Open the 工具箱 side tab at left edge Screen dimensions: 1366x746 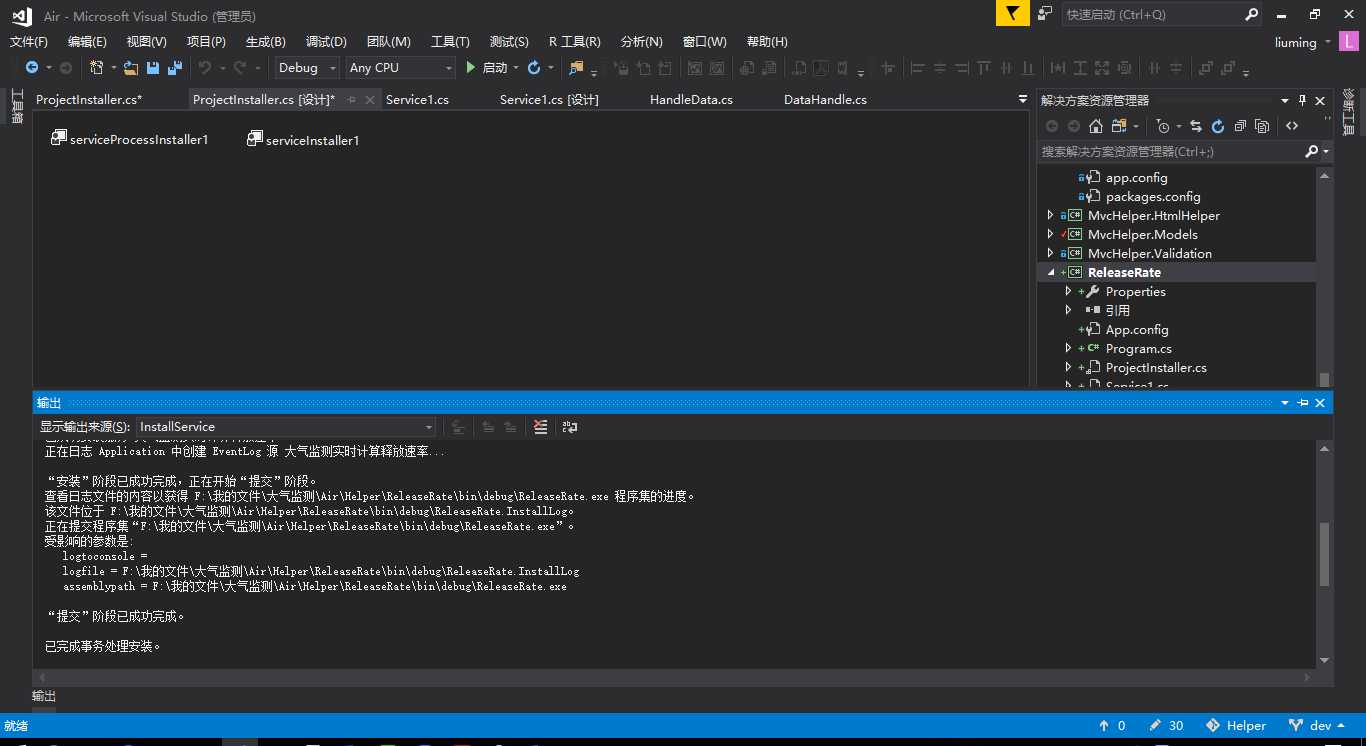tap(16, 106)
